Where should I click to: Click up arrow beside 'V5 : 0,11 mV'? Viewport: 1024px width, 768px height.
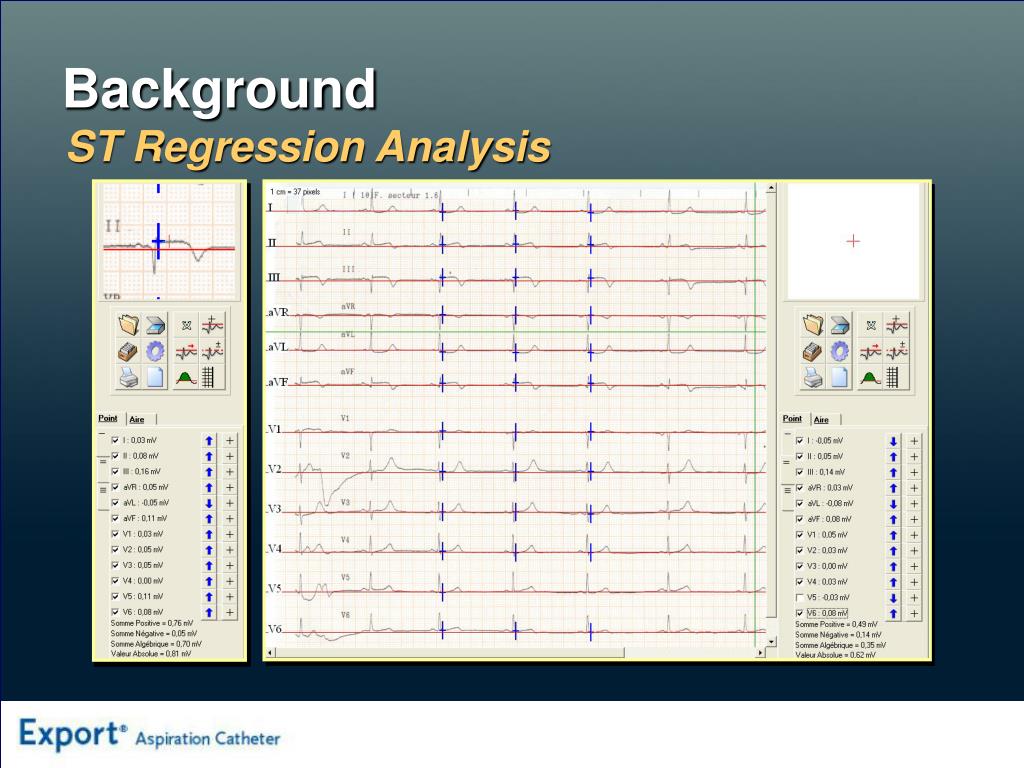click(209, 597)
